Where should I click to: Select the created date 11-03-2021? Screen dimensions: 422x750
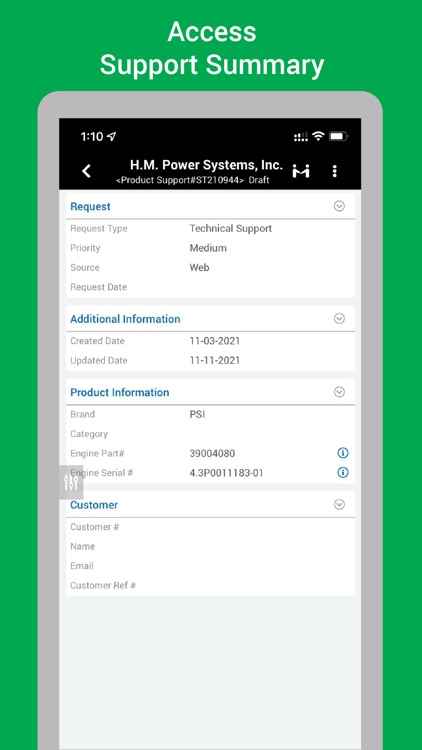coord(215,341)
